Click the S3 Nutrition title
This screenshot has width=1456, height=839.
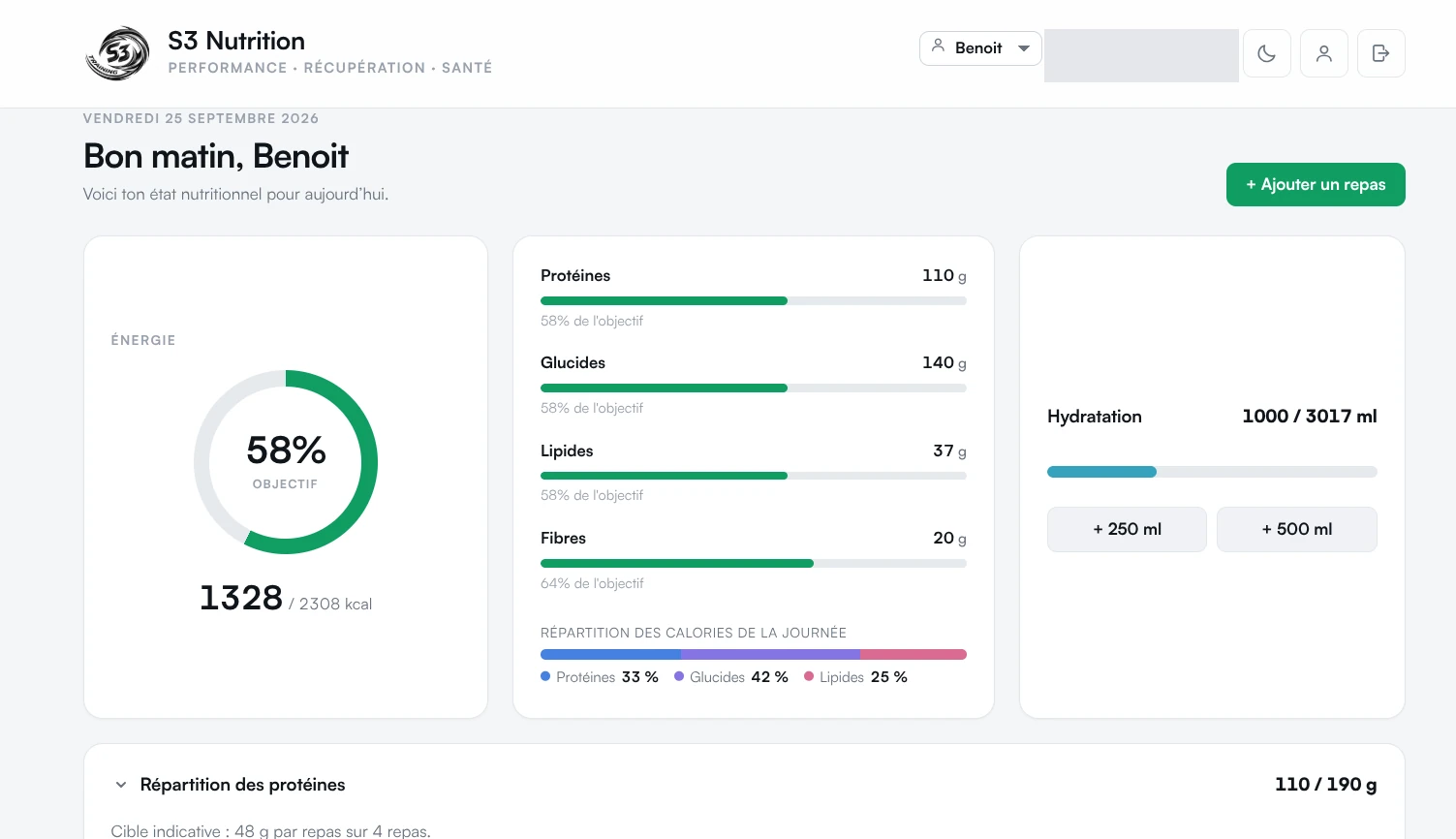pos(236,41)
